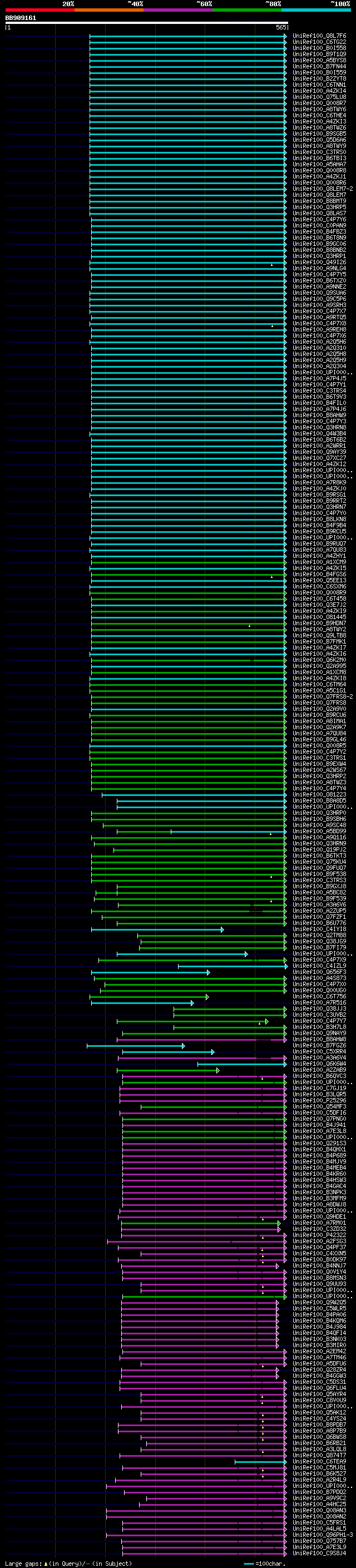Select hit label UniRef100_B4FBZ3
This screenshot has height=1568, width=356.
[x=319, y=231]
